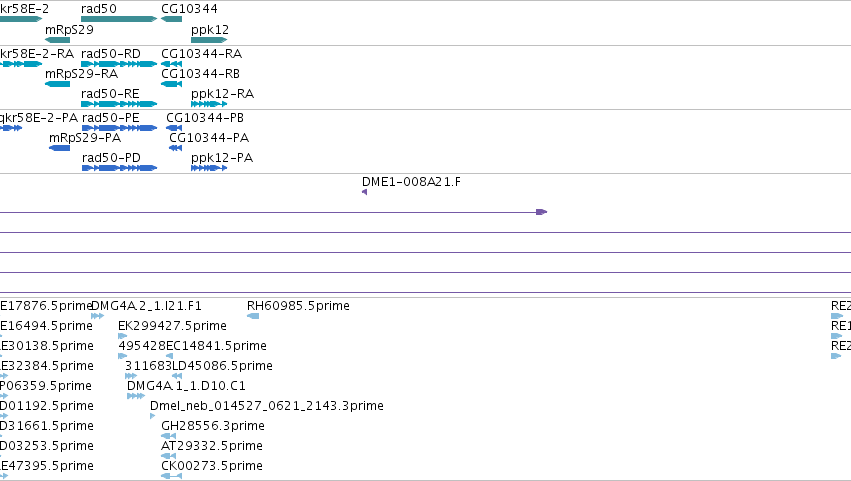Click the rad50 gene label
This screenshot has height=481, width=851.
click(x=99, y=9)
